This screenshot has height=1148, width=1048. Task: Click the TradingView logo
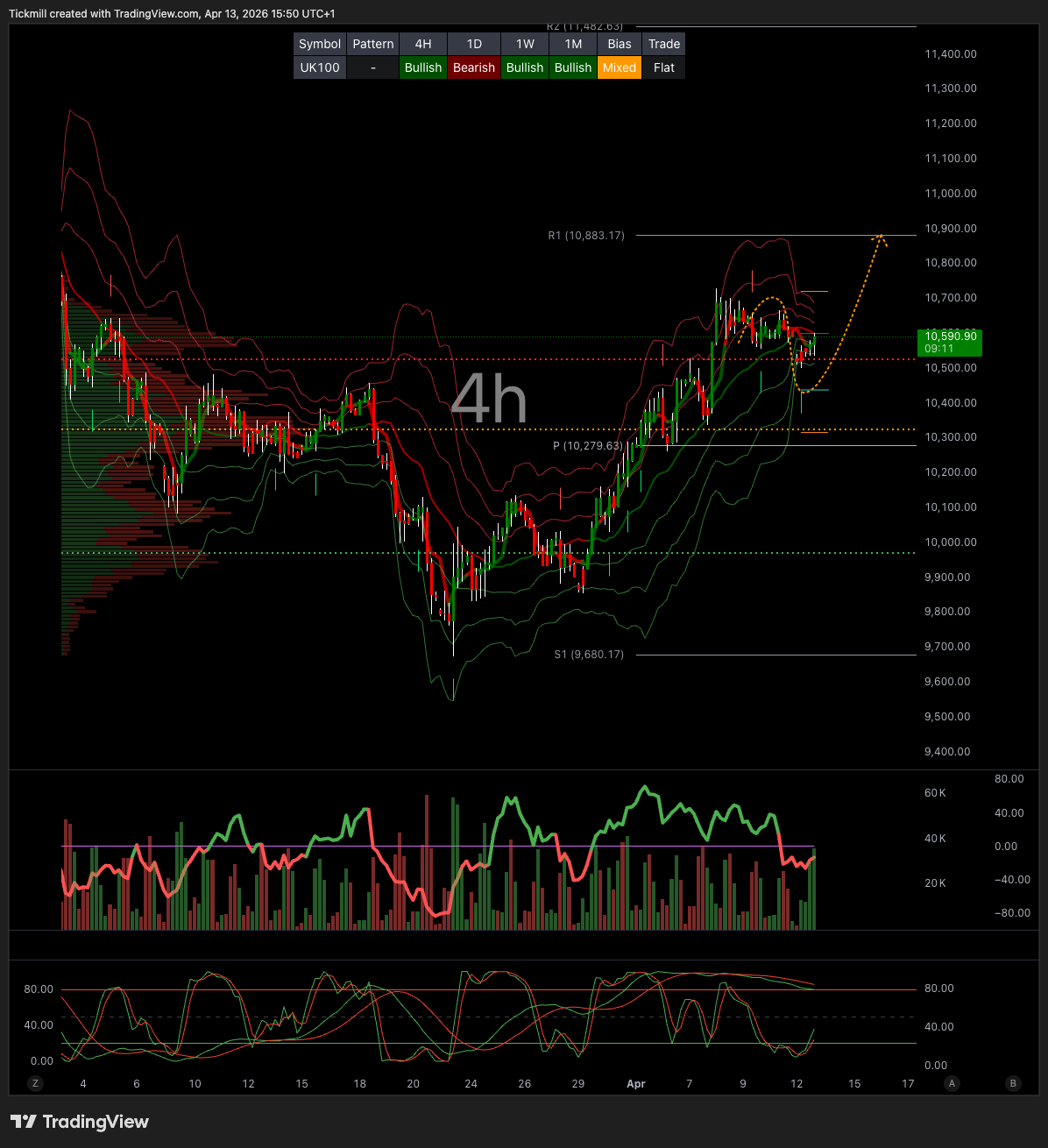[x=79, y=1122]
